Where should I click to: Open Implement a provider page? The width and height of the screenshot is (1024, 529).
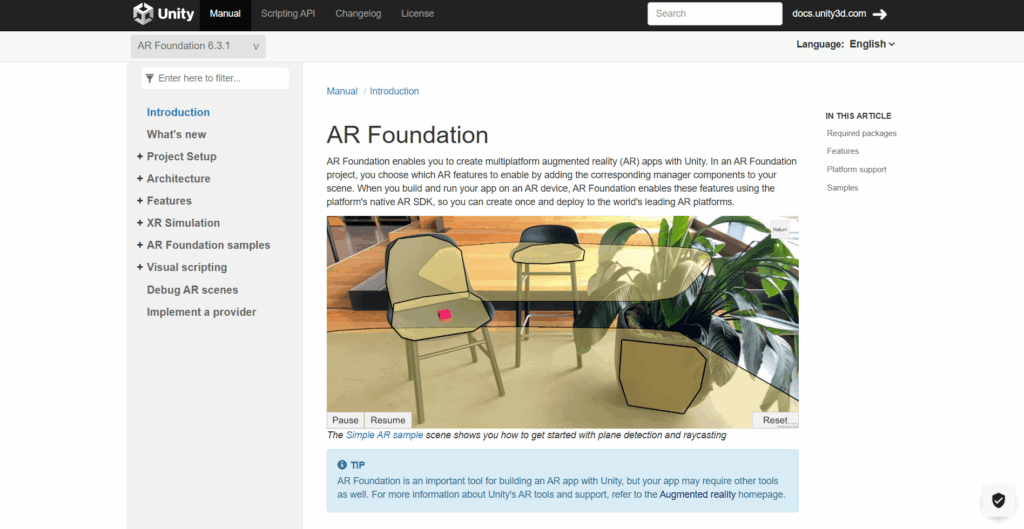tap(201, 312)
